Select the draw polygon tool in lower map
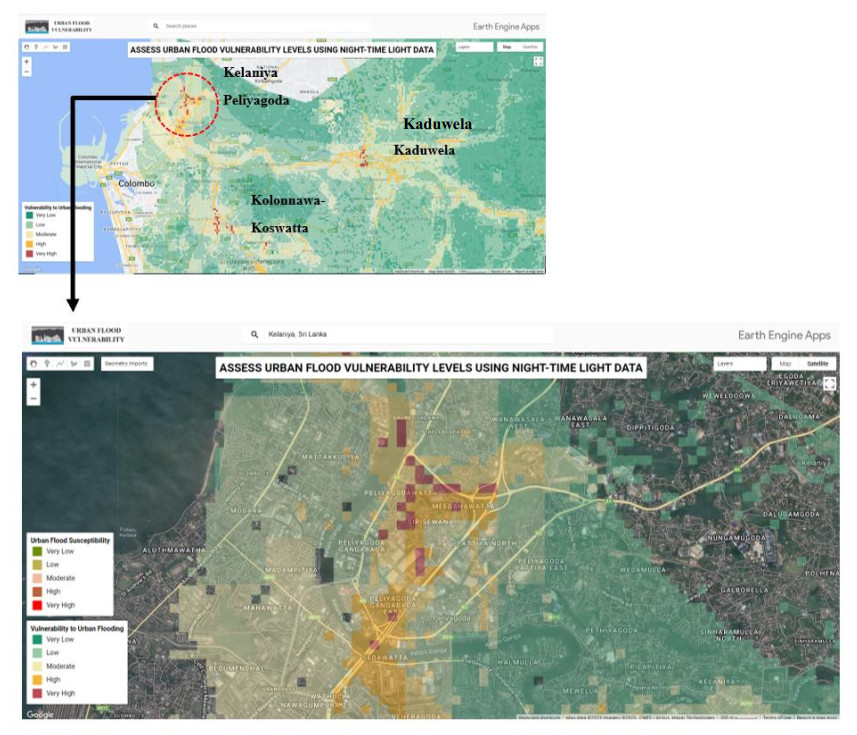Image resolution: width=857 pixels, height=735 pixels. [x=73, y=364]
